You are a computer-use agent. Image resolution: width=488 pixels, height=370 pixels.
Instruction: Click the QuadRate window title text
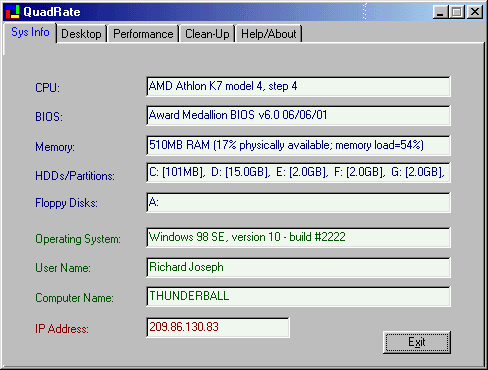tap(52, 12)
